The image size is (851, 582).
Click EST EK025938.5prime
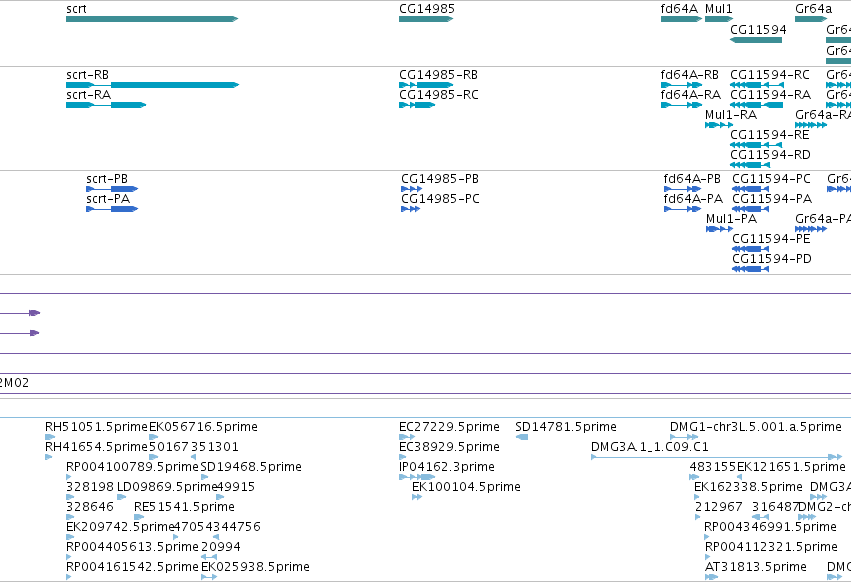[x=209, y=578]
